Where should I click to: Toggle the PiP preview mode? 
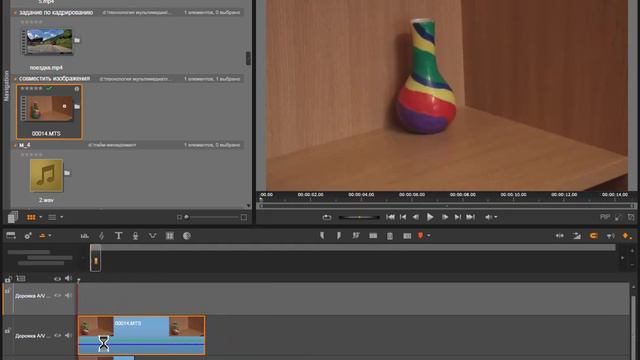604,217
